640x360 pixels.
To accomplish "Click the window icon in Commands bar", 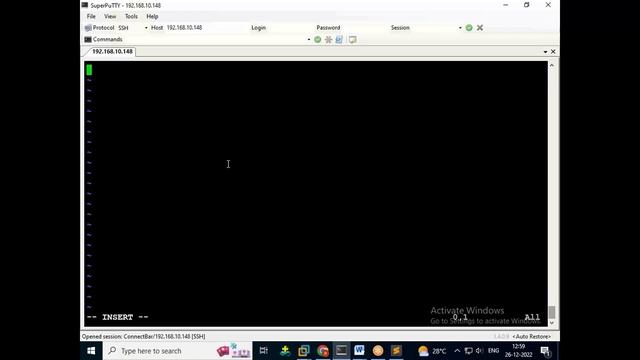I will pyautogui.click(x=352, y=40).
